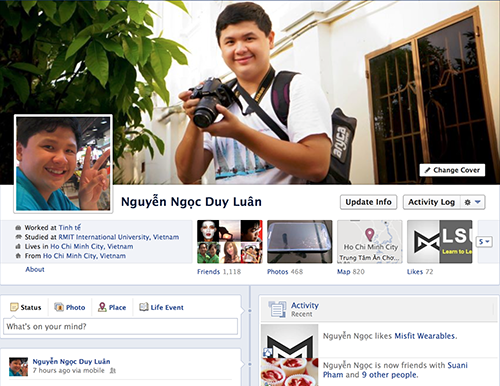This screenshot has height=386, width=500.
Task: Select the Photo composer tab
Action: [70, 307]
